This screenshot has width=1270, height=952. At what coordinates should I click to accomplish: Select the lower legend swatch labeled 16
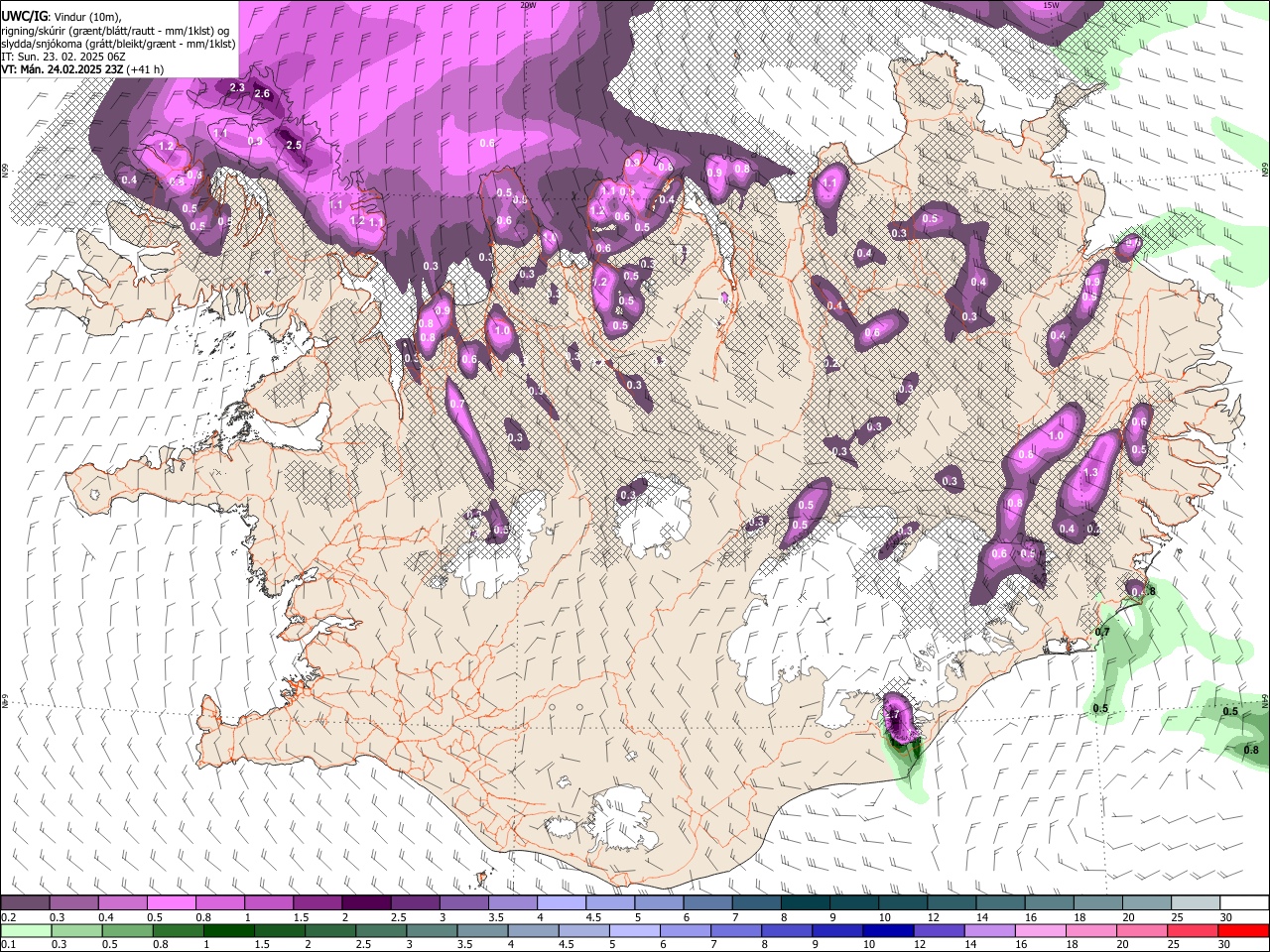coord(1042,930)
